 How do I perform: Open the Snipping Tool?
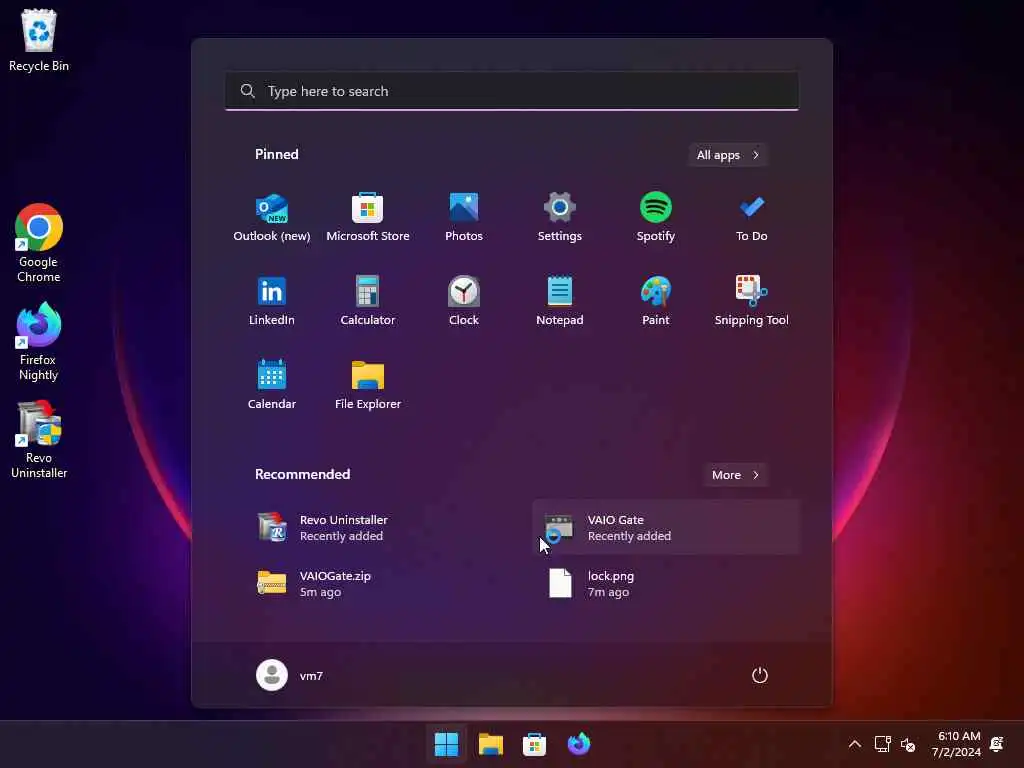coord(752,301)
